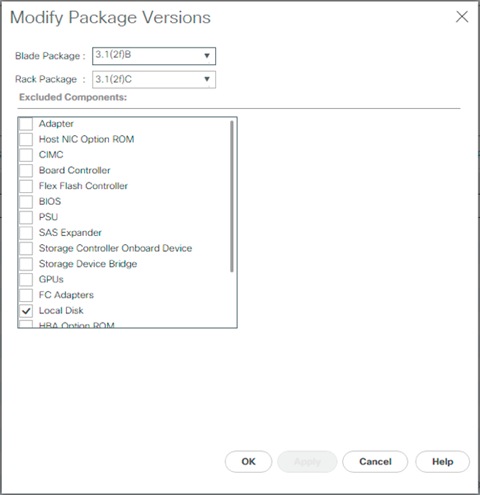This screenshot has width=480, height=495.
Task: Exclude the PSU component
Action: click(26, 217)
